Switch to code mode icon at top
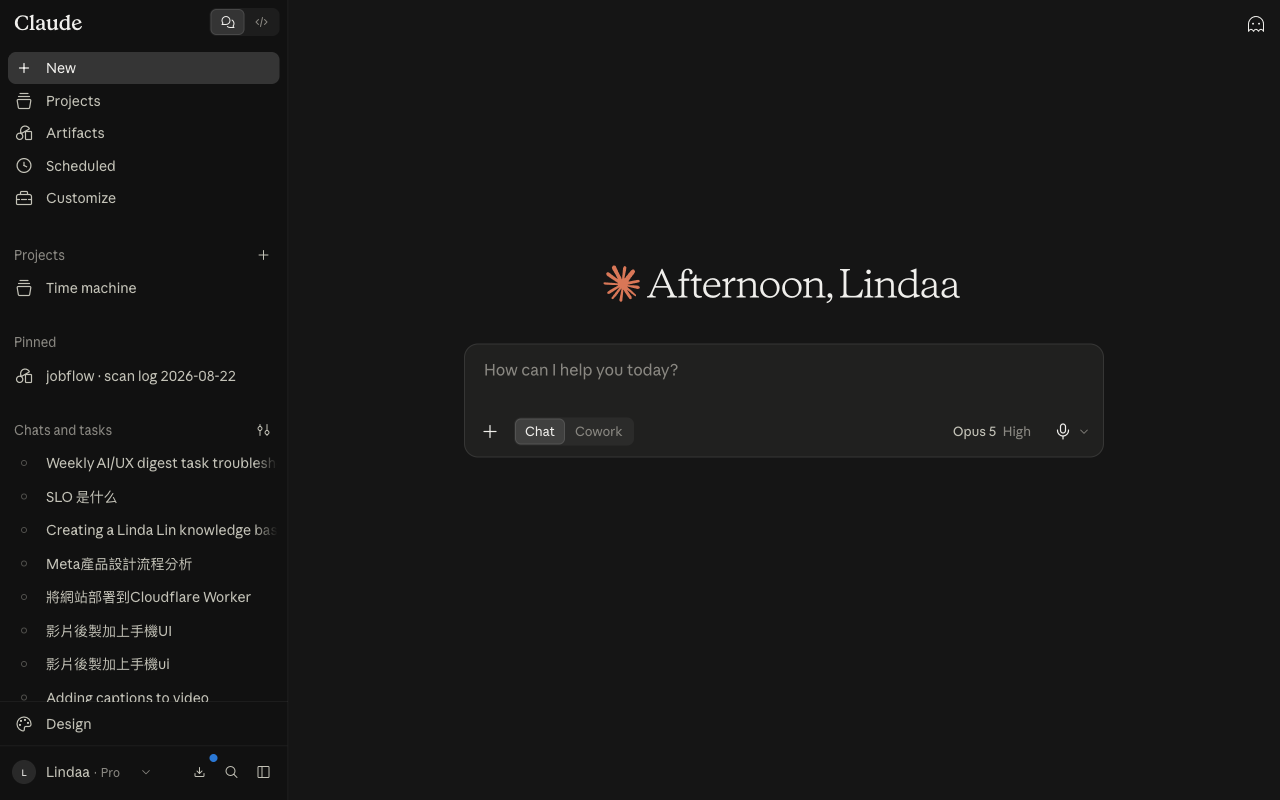 [x=262, y=22]
